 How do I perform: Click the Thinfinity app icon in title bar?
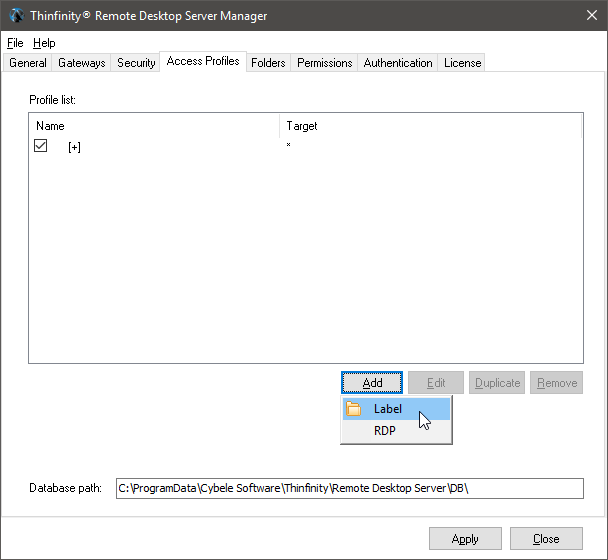[17, 16]
